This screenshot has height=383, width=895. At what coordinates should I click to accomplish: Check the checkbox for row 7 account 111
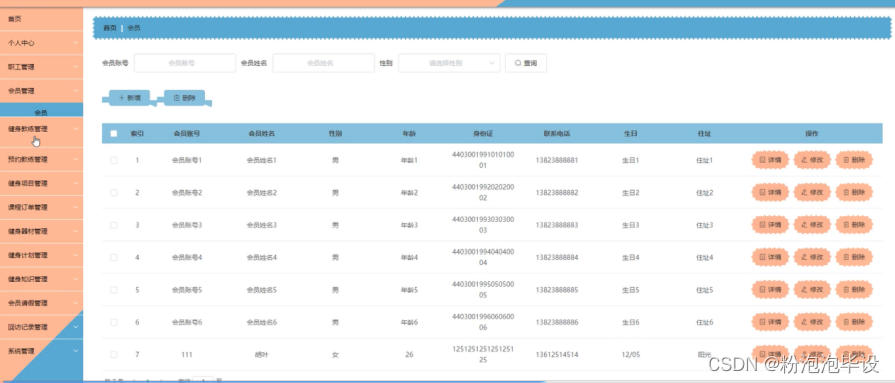[114, 354]
